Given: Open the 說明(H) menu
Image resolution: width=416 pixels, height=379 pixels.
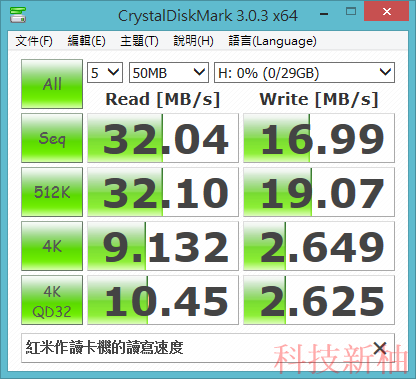Looking at the screenshot, I should pos(193,41).
